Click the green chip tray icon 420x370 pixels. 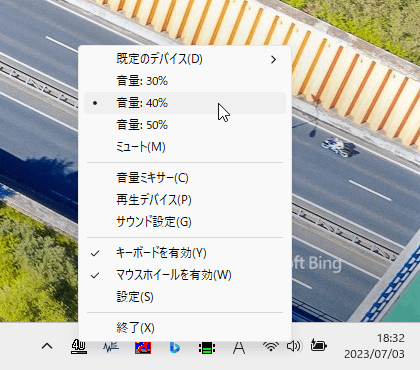pos(207,349)
